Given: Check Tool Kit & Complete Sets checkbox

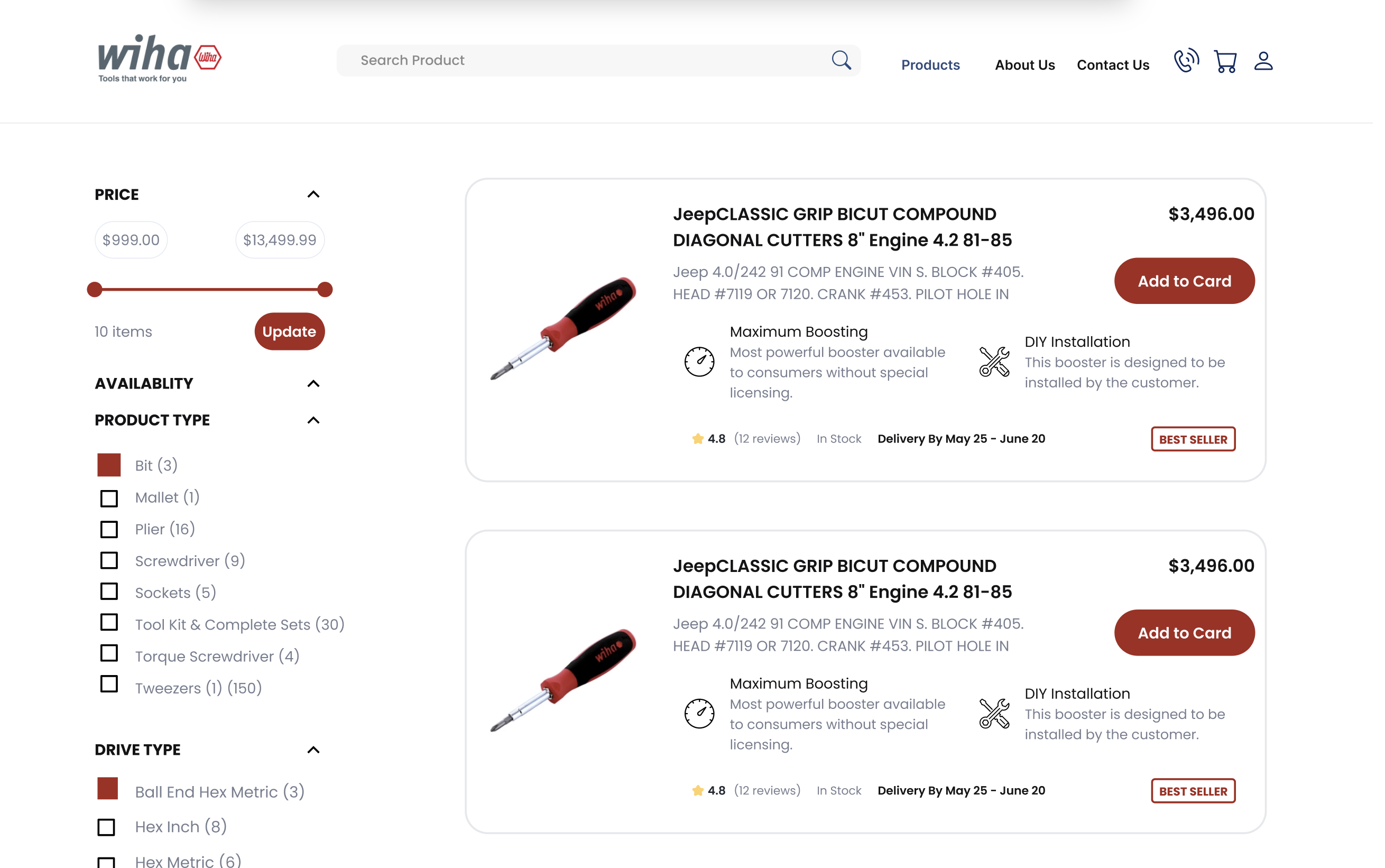Looking at the screenshot, I should click(x=108, y=622).
